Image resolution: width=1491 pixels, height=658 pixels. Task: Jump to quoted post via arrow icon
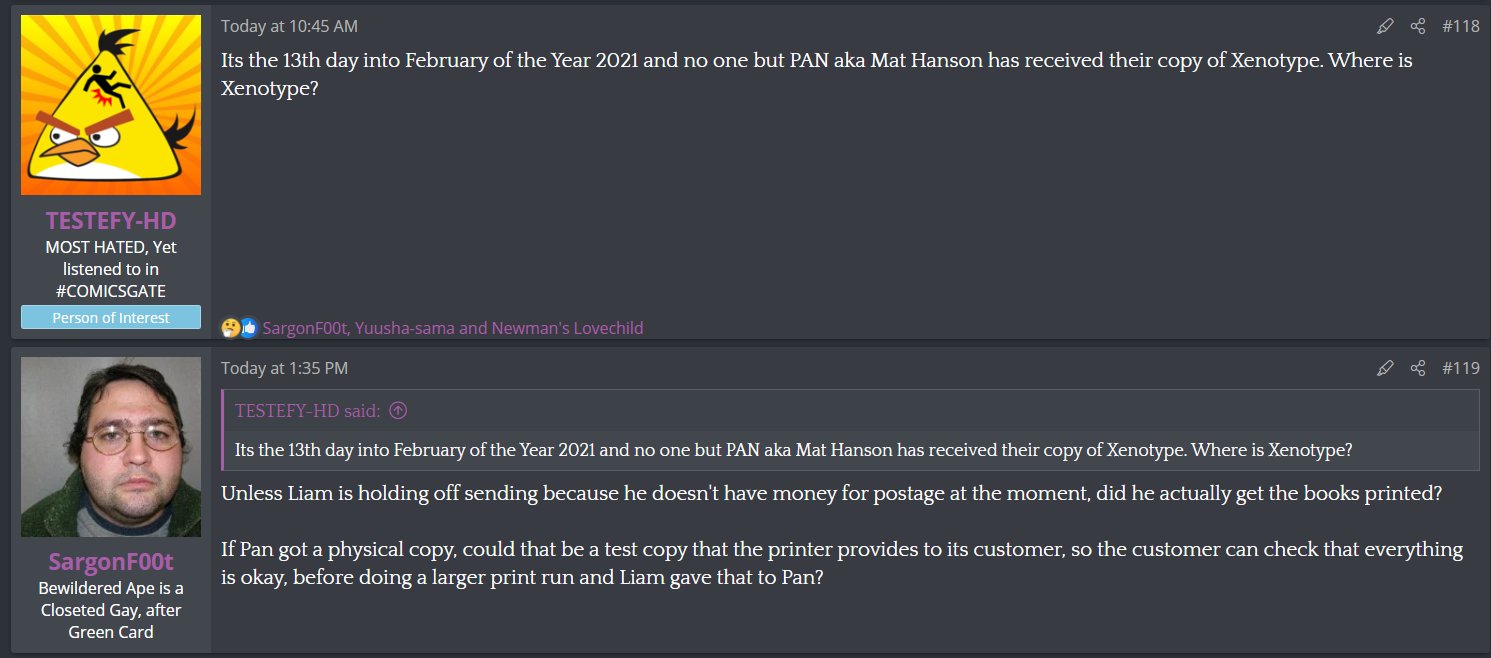click(398, 410)
